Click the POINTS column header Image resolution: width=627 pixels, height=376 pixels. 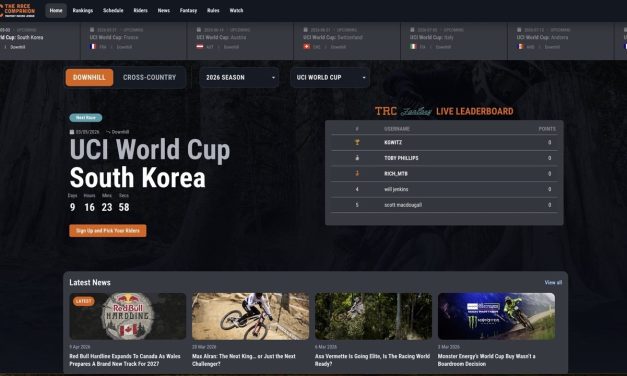point(547,129)
